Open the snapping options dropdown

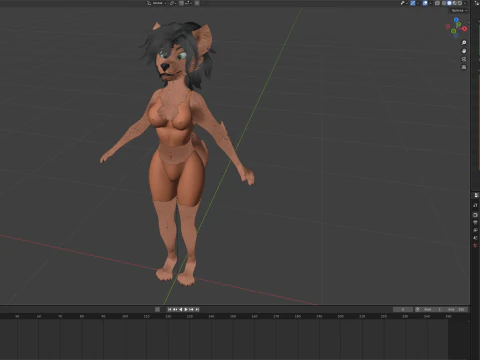[188, 3]
